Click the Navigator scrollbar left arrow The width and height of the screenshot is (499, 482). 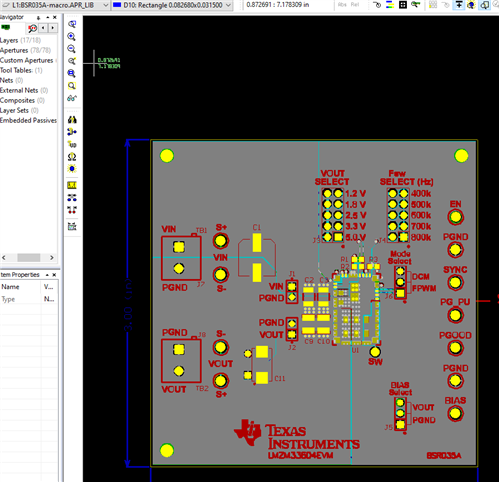pos(4,257)
